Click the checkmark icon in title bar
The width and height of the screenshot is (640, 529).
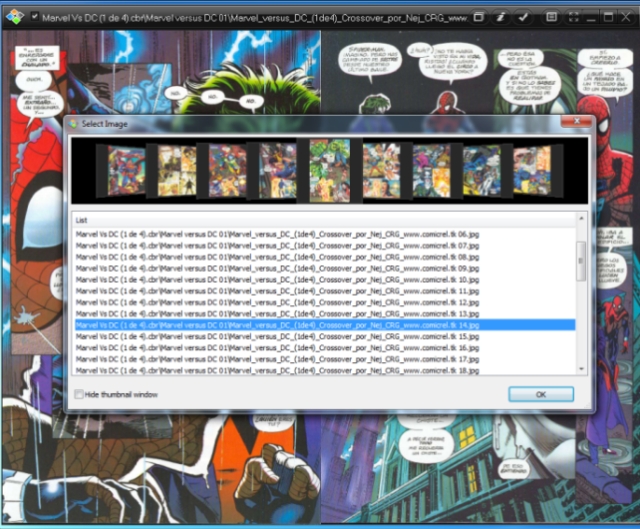tap(523, 17)
